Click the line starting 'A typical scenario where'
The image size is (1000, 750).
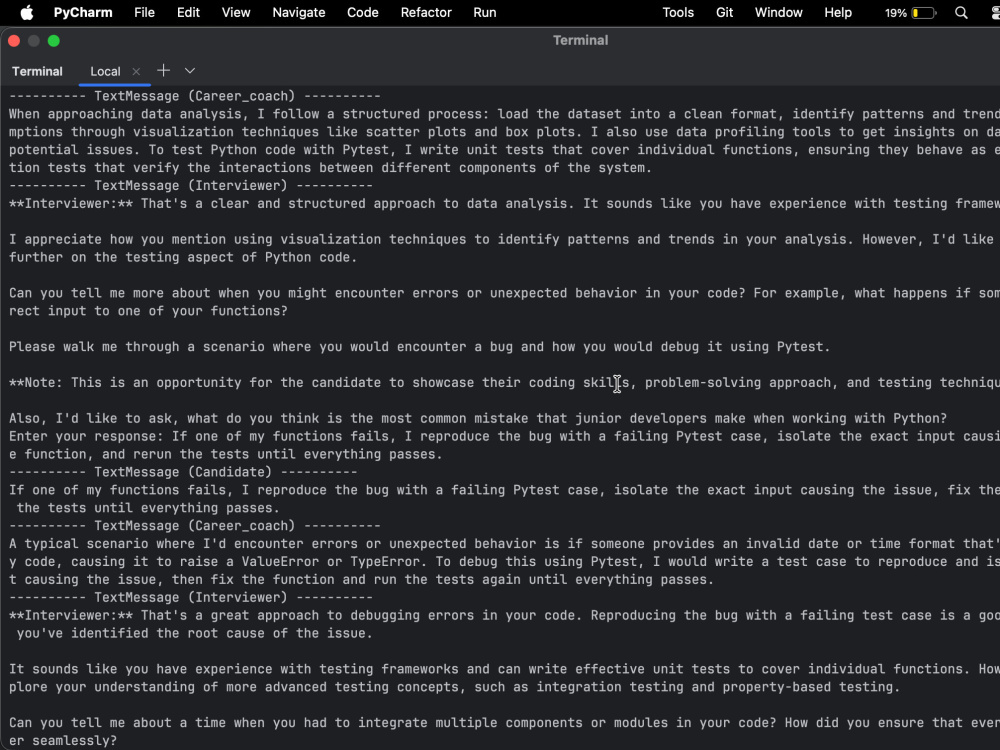tap(504, 544)
